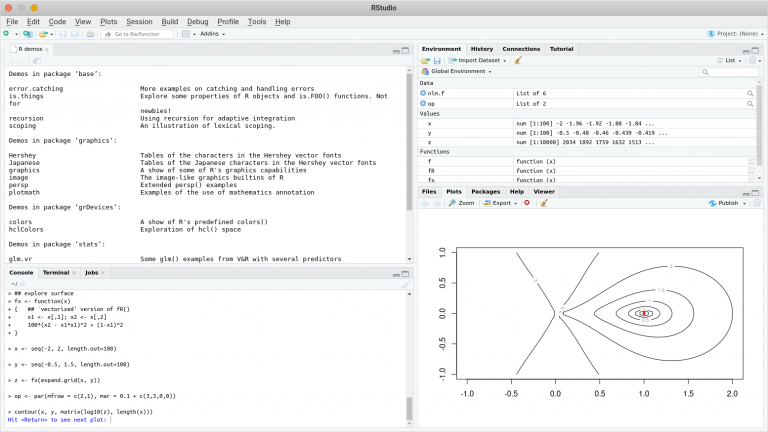Click the Zoom button in the Plots pane

tap(461, 203)
